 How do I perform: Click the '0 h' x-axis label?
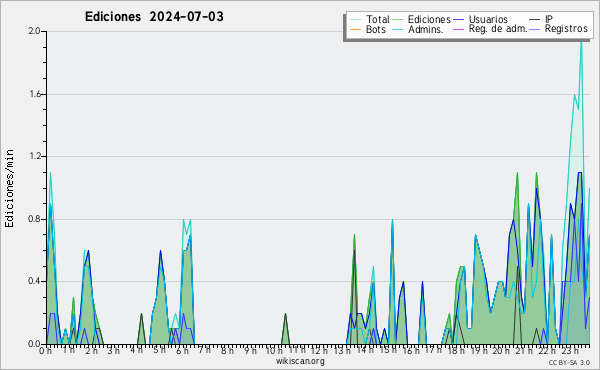coord(45,350)
